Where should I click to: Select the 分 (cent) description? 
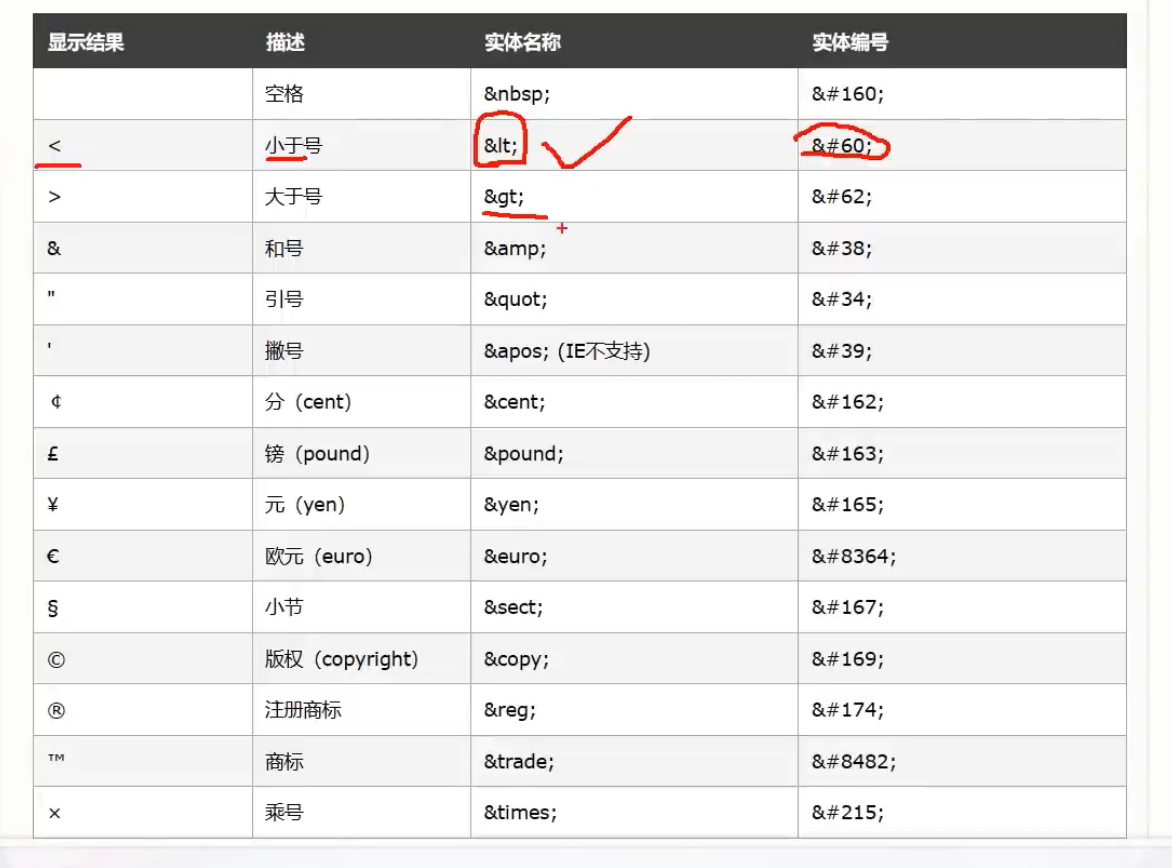308,402
